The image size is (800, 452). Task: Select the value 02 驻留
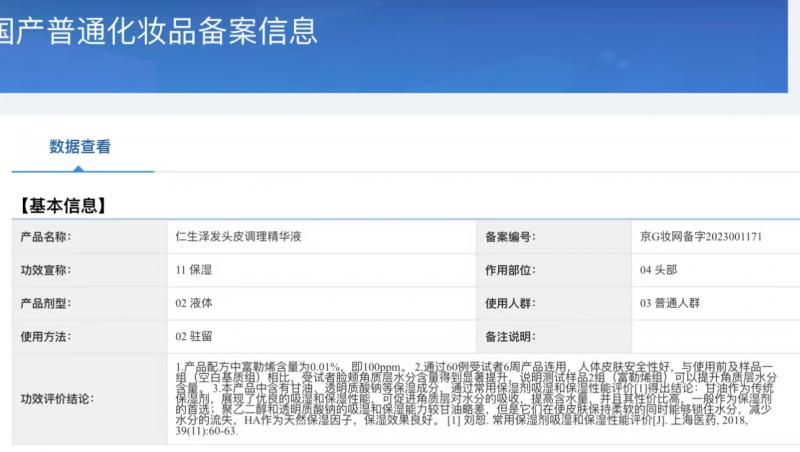click(x=193, y=337)
